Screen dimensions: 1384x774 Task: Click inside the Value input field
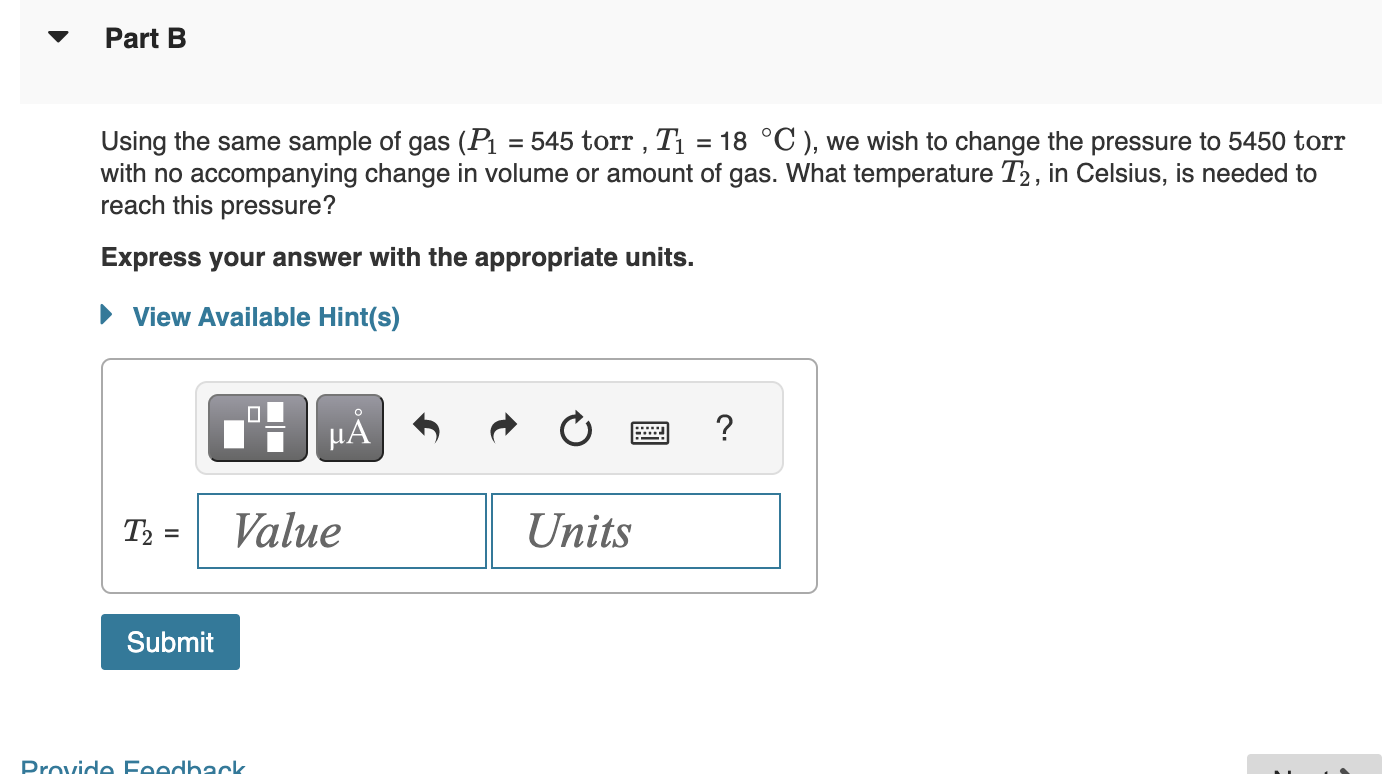pos(341,530)
